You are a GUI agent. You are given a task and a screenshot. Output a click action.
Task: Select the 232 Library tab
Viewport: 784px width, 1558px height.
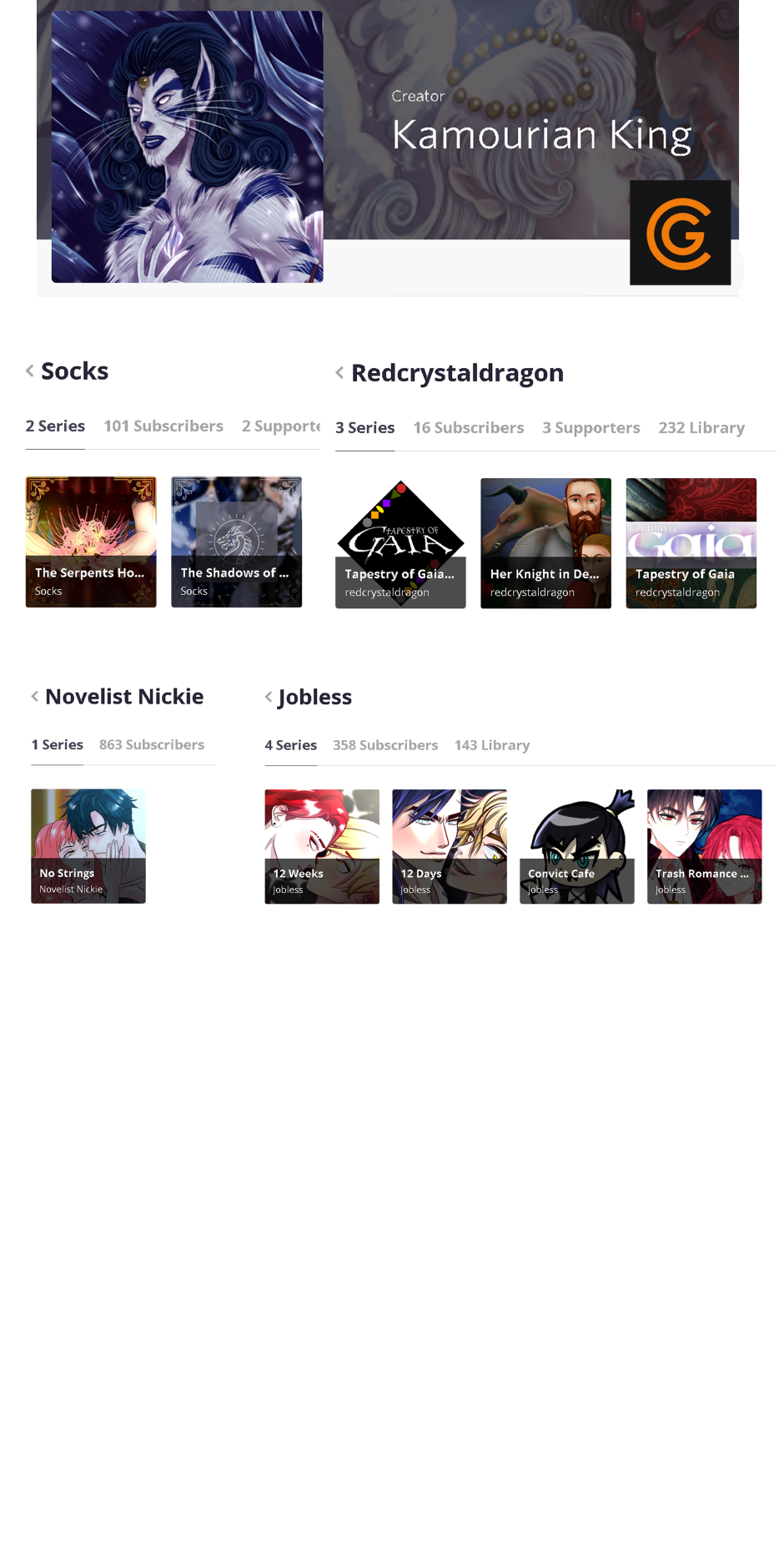(x=701, y=428)
